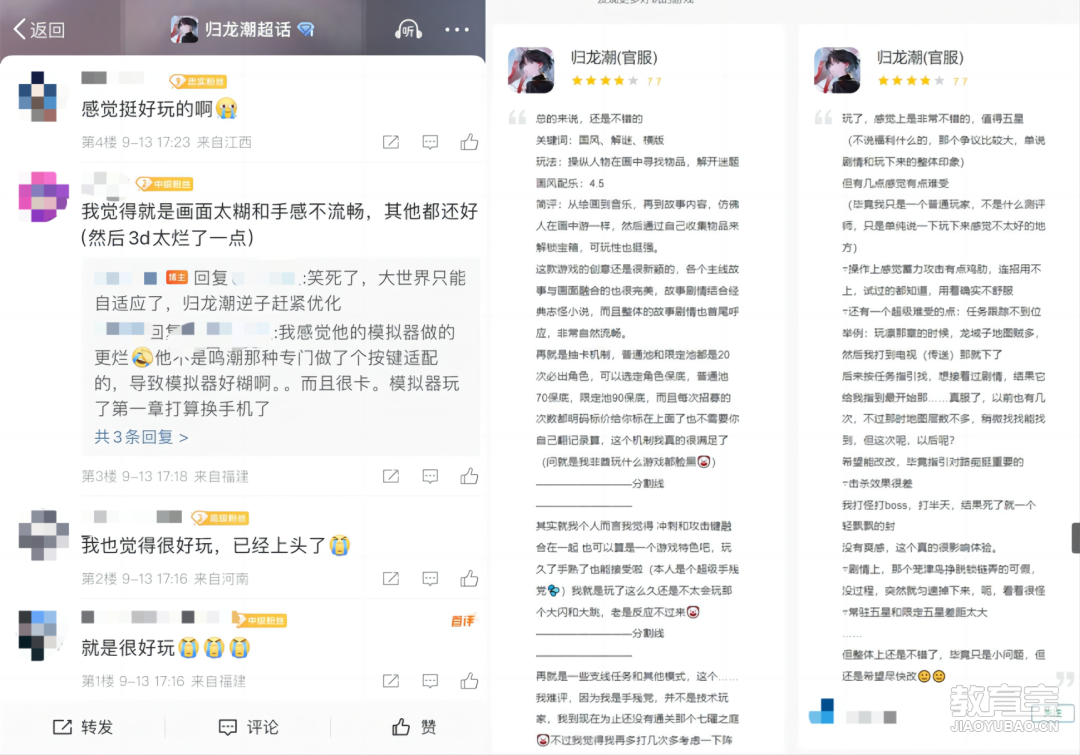
Task: Tap the quote mark in first review card
Action: 517,117
